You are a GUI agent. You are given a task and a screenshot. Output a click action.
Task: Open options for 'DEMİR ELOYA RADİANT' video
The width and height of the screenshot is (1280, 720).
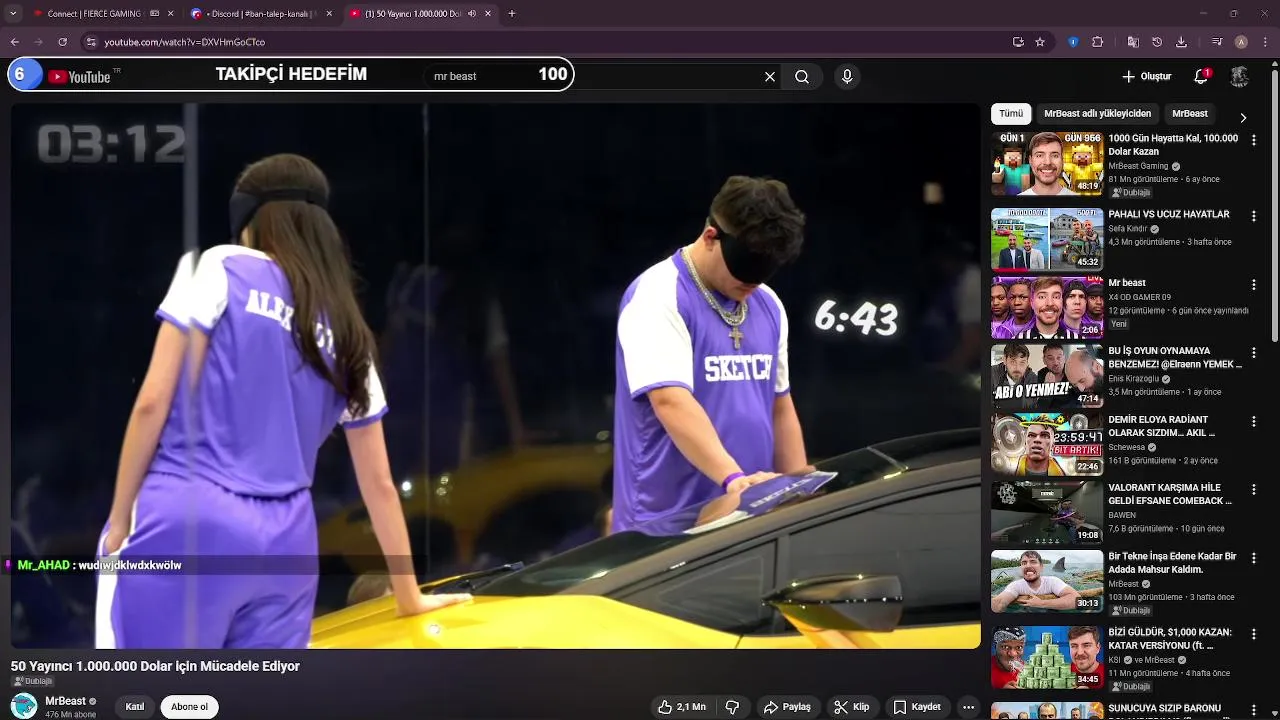click(x=1254, y=421)
